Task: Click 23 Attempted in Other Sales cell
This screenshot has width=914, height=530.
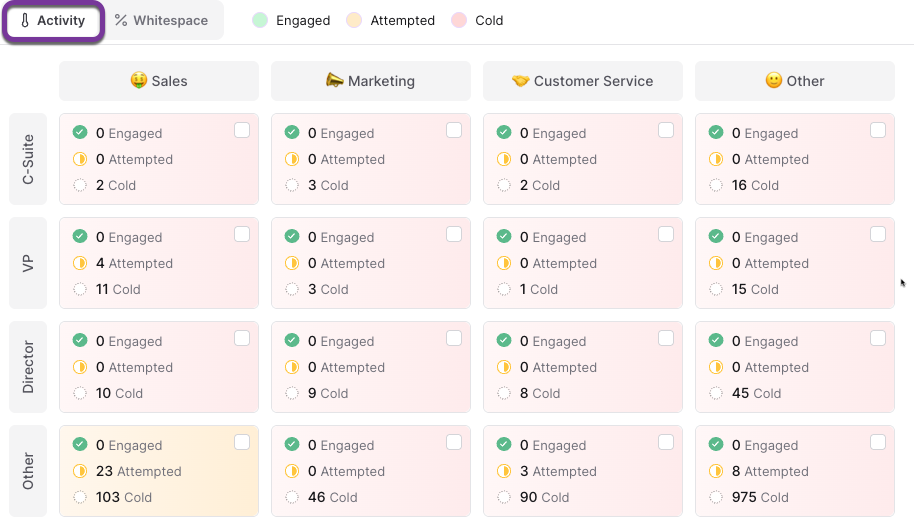Action: 139,471
